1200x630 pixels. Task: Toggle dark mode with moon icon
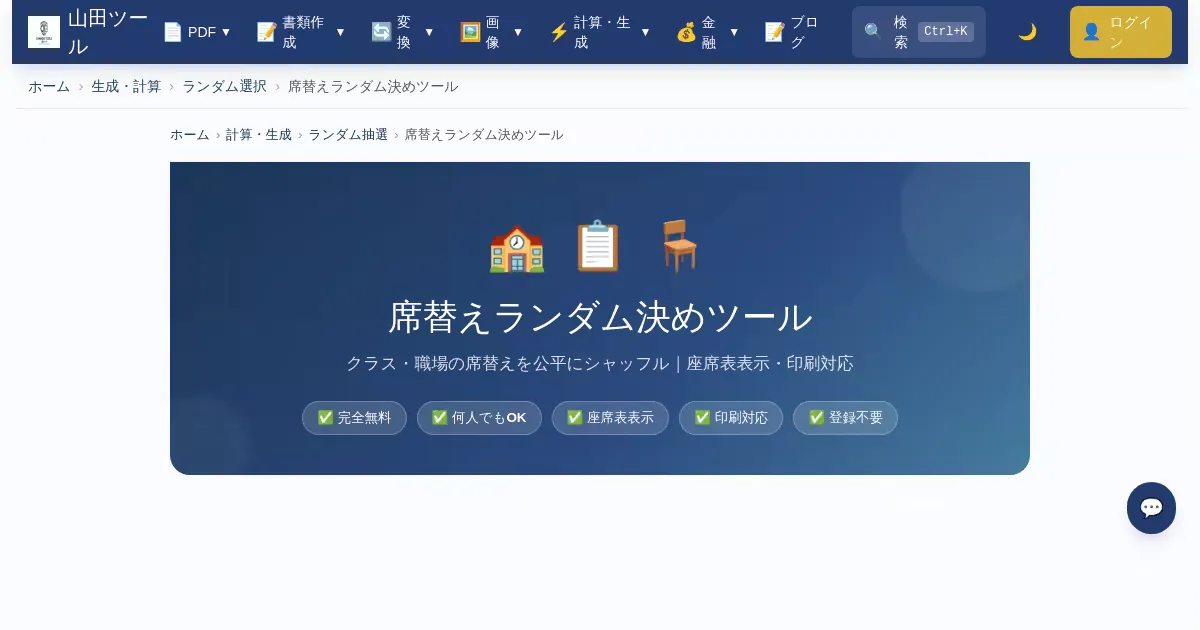coord(1027,32)
